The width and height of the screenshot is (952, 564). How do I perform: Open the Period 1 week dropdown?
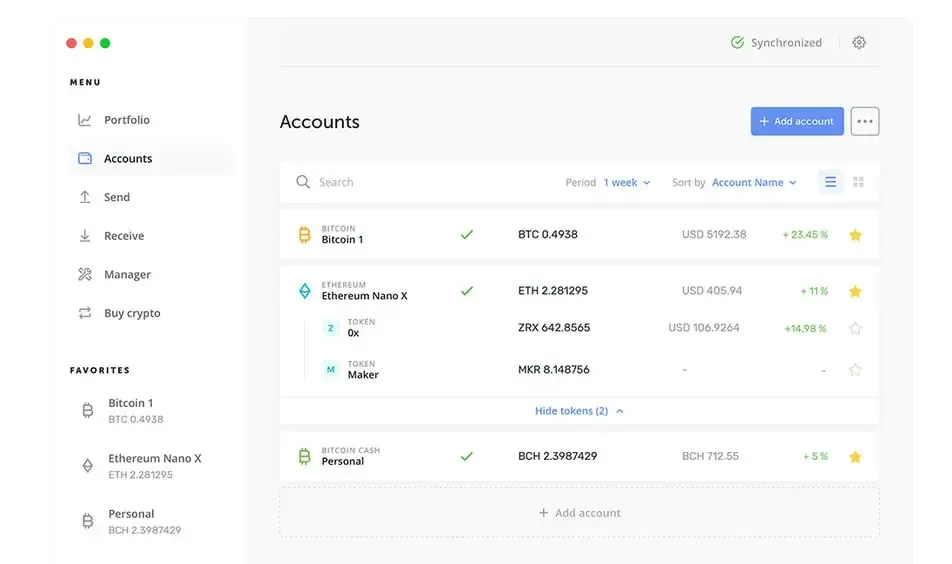click(627, 182)
